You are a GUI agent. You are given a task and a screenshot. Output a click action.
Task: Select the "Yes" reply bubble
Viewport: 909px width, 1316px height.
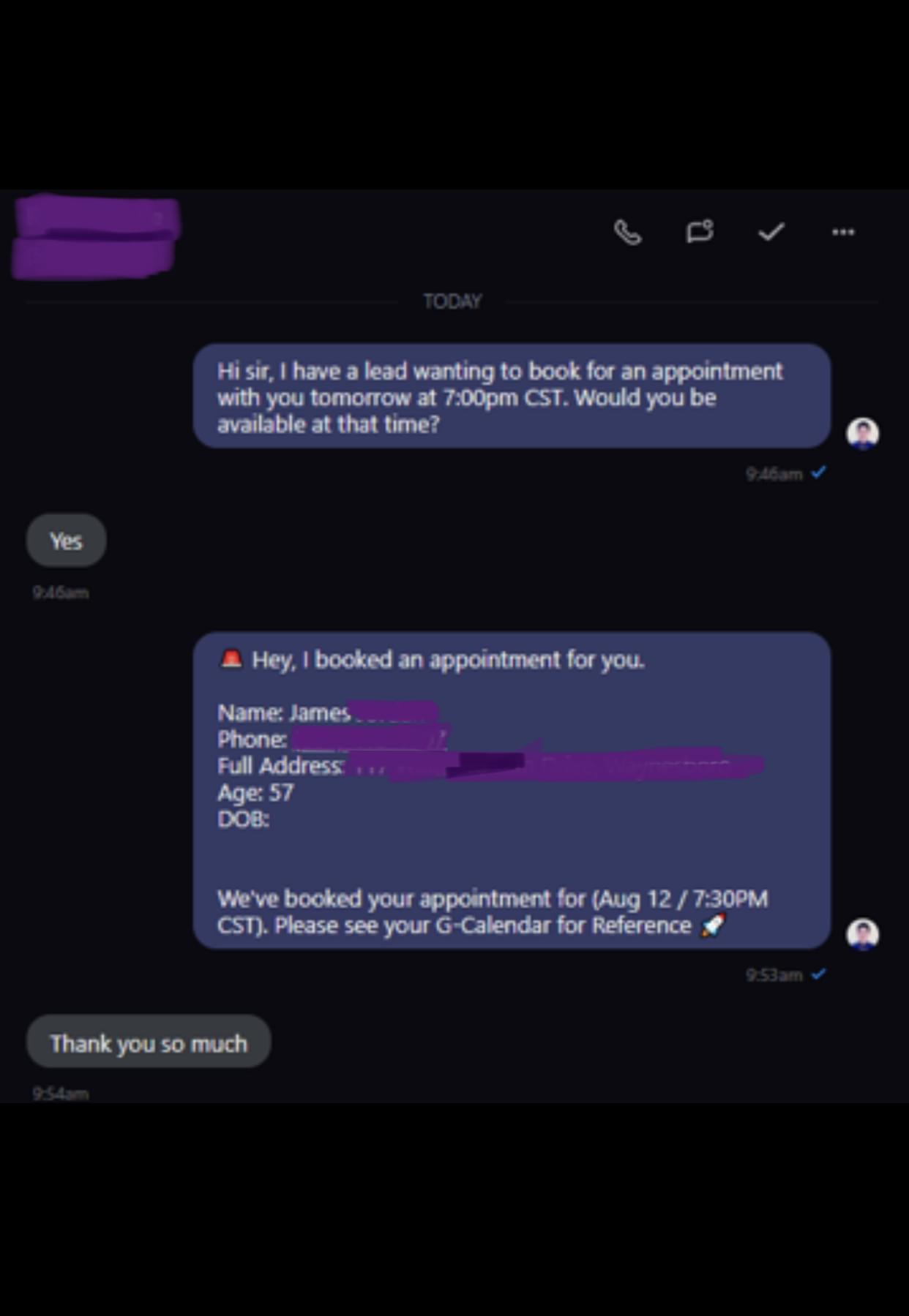pyautogui.click(x=66, y=541)
